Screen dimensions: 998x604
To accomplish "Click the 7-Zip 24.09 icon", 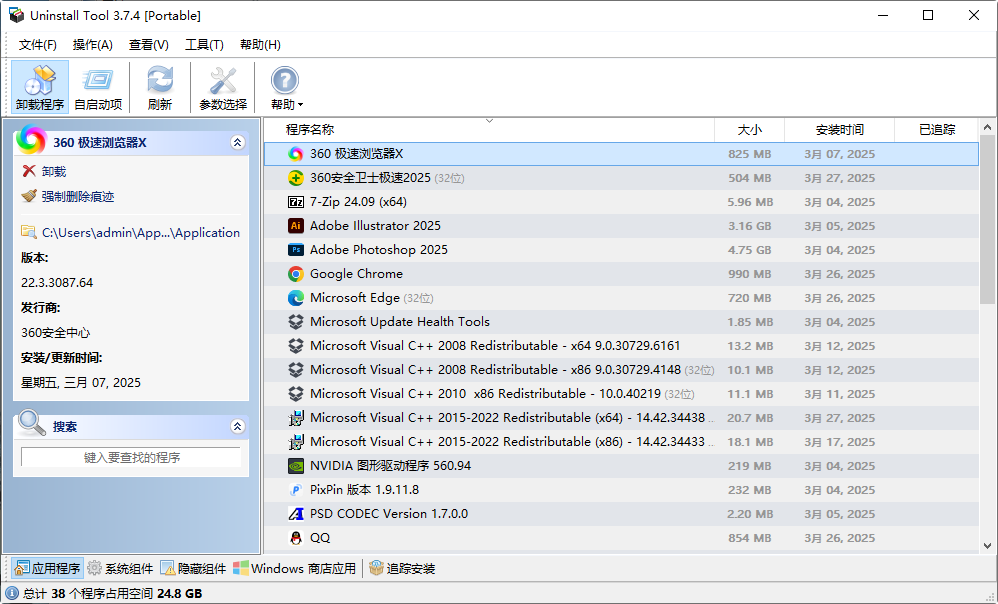I will click(x=295, y=202).
